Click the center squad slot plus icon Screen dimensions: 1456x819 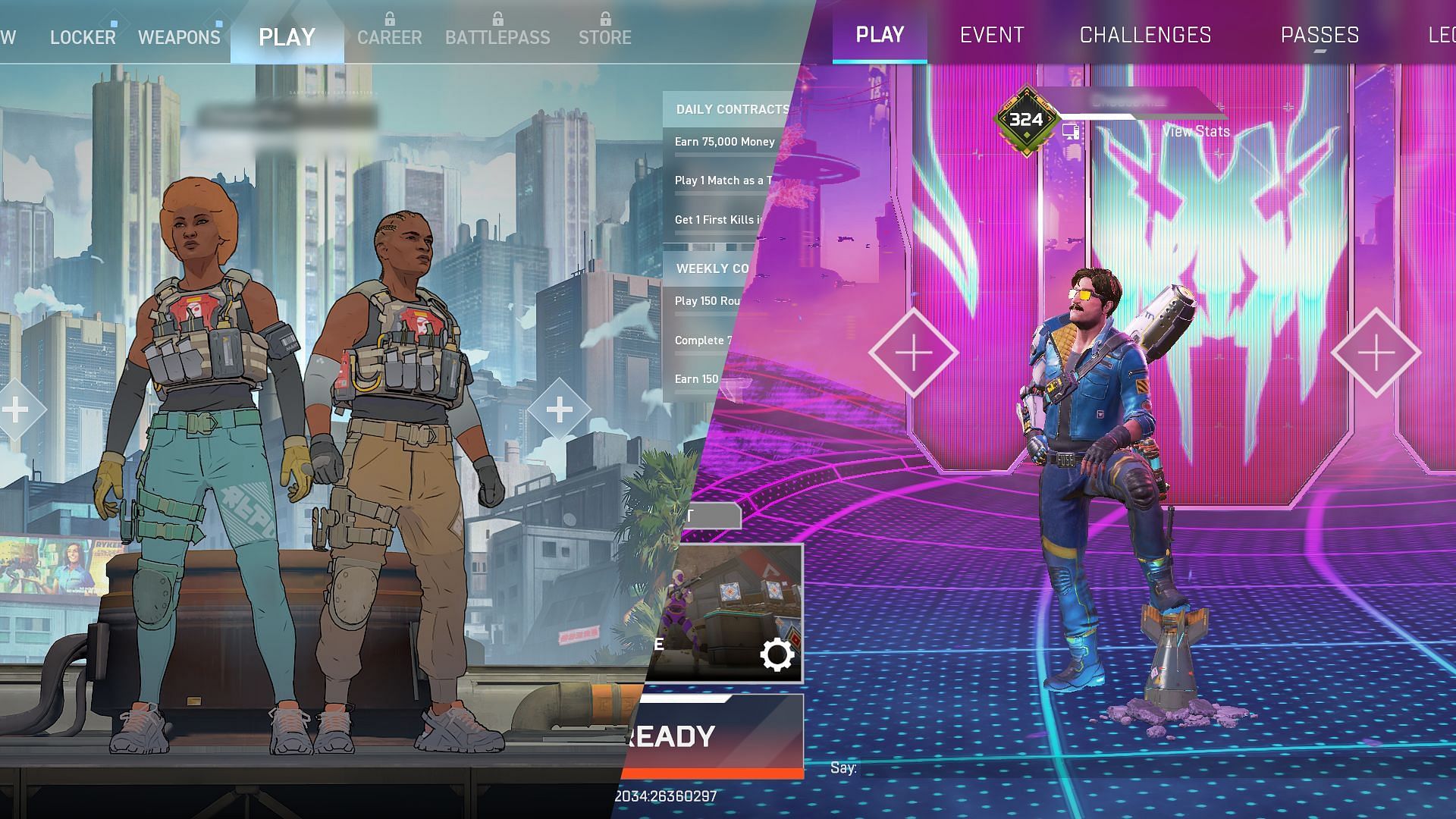coord(557,409)
